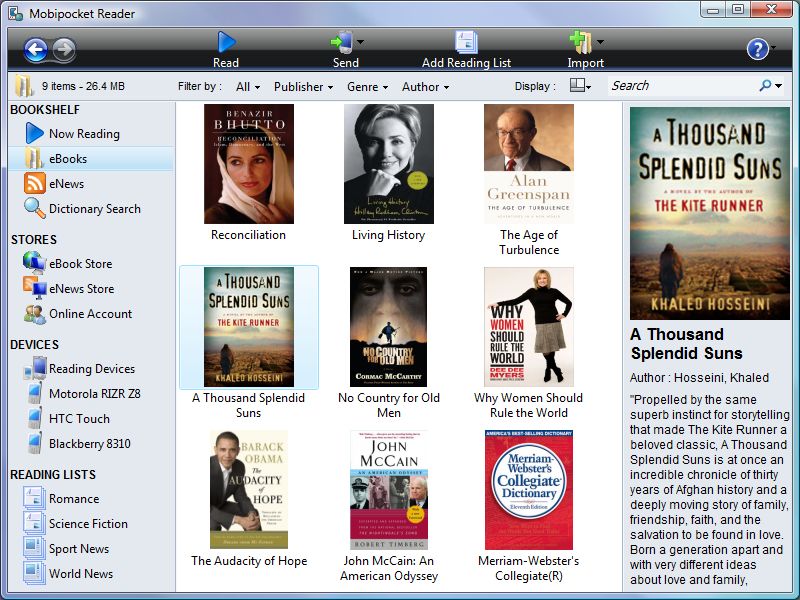Click the Science Fiction reading list icon
Screen dimensions: 800x600
(34, 523)
